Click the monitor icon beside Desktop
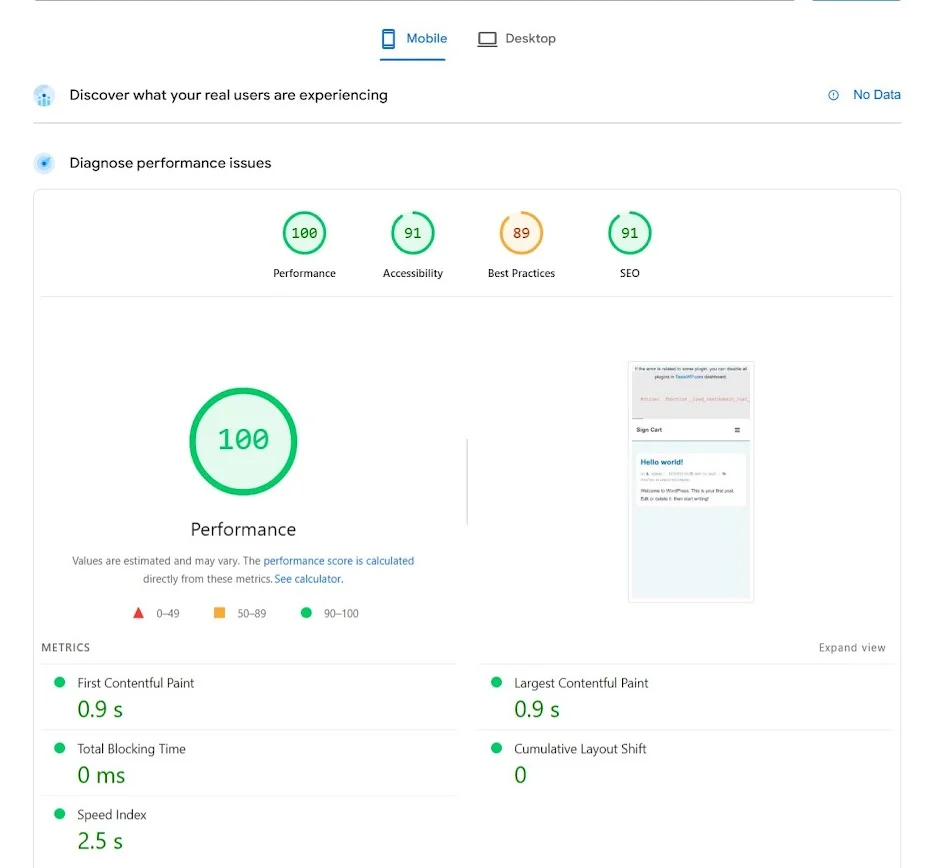This screenshot has height=868, width=933. coord(487,38)
